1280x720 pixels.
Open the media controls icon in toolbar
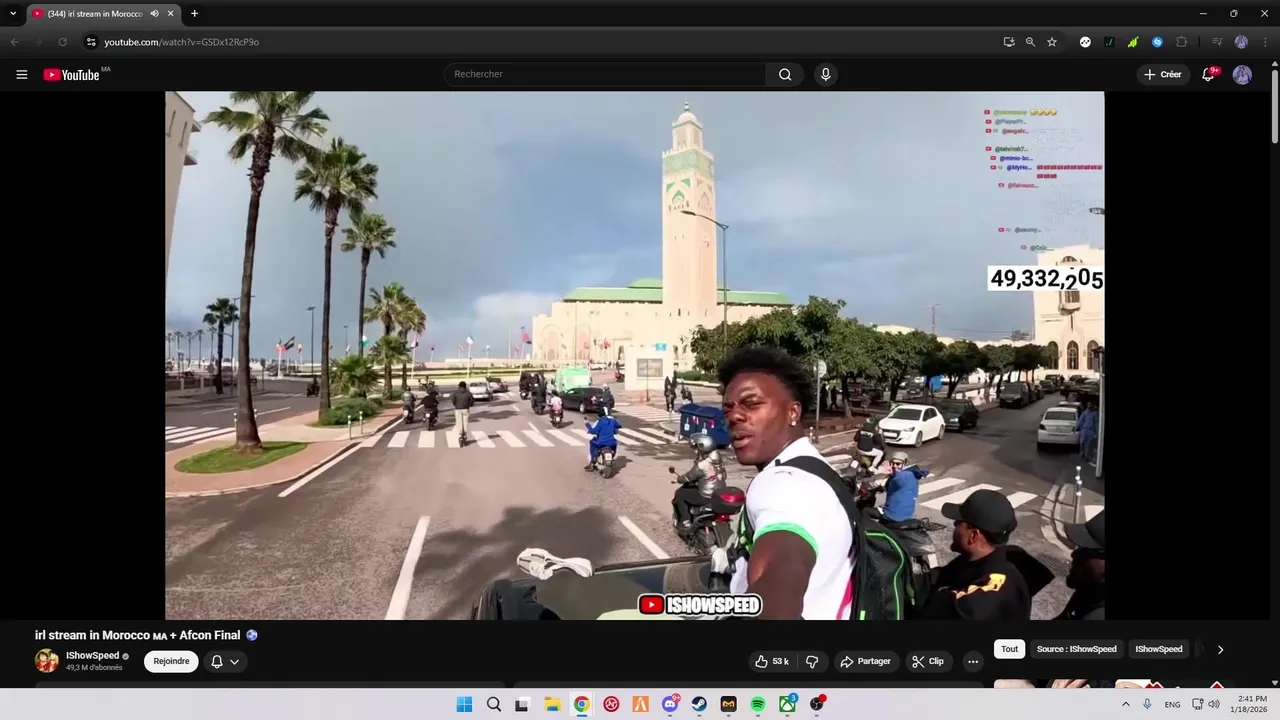coord(1217,42)
